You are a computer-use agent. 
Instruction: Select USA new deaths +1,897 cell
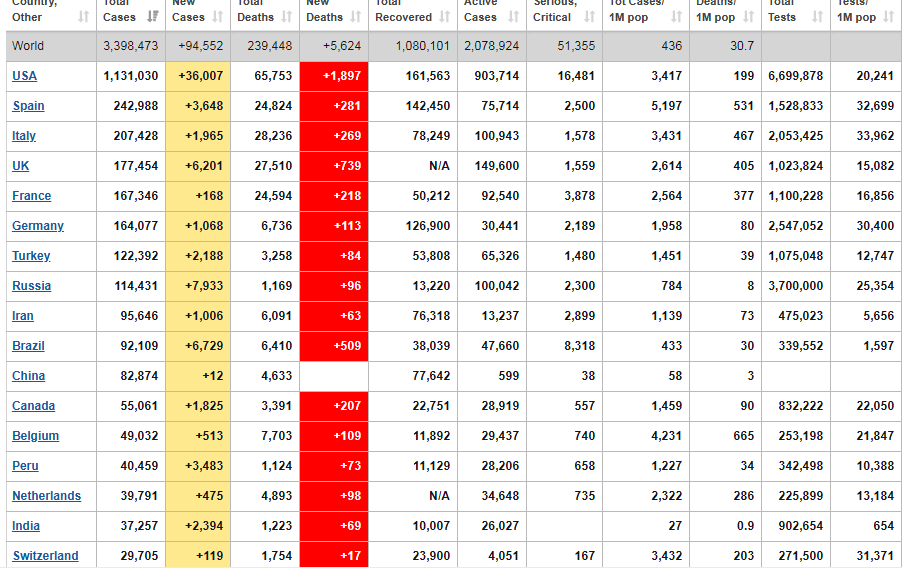334,77
